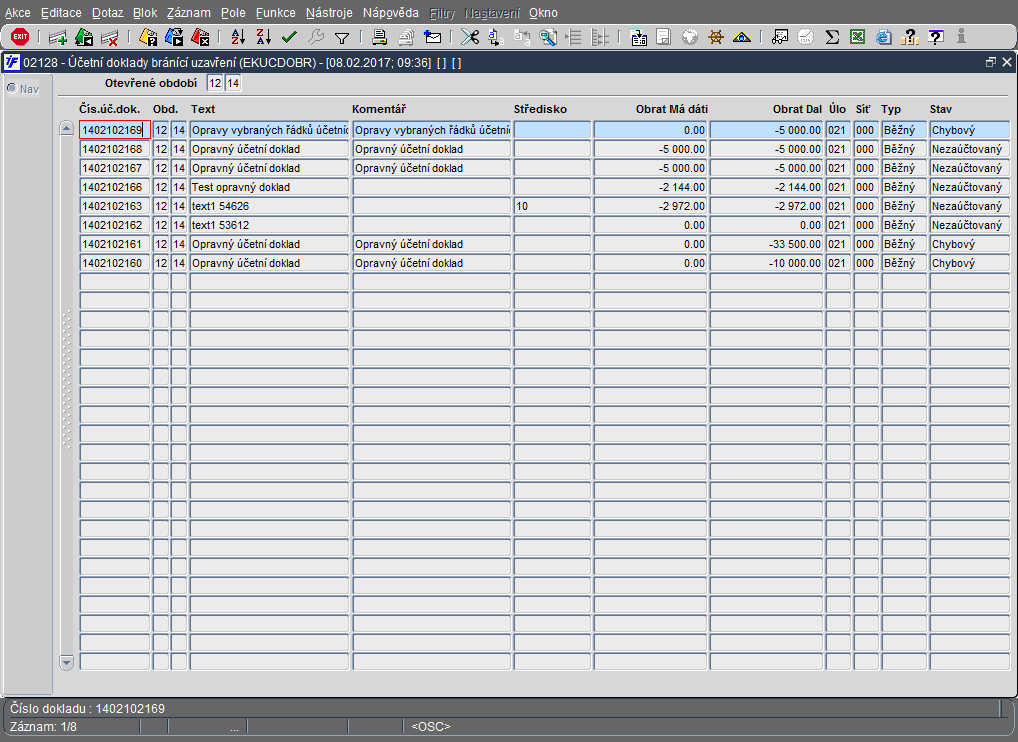Click the duplicate record icon
Image resolution: width=1018 pixels, height=742 pixels.
[84, 38]
